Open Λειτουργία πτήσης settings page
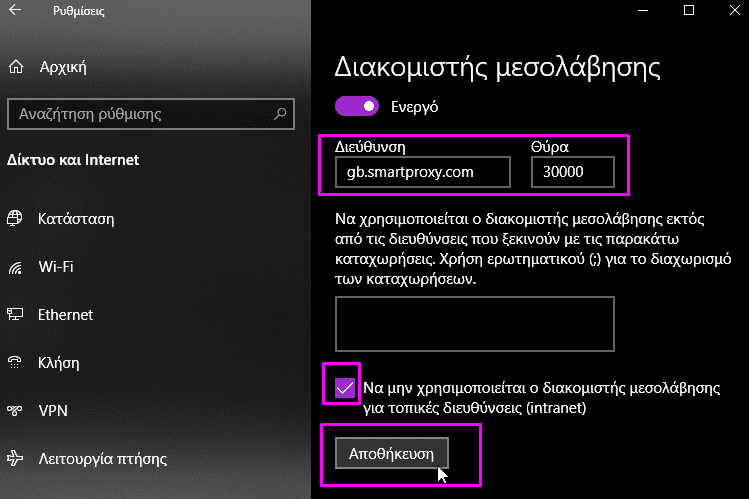The height and width of the screenshot is (499, 749). [103, 458]
